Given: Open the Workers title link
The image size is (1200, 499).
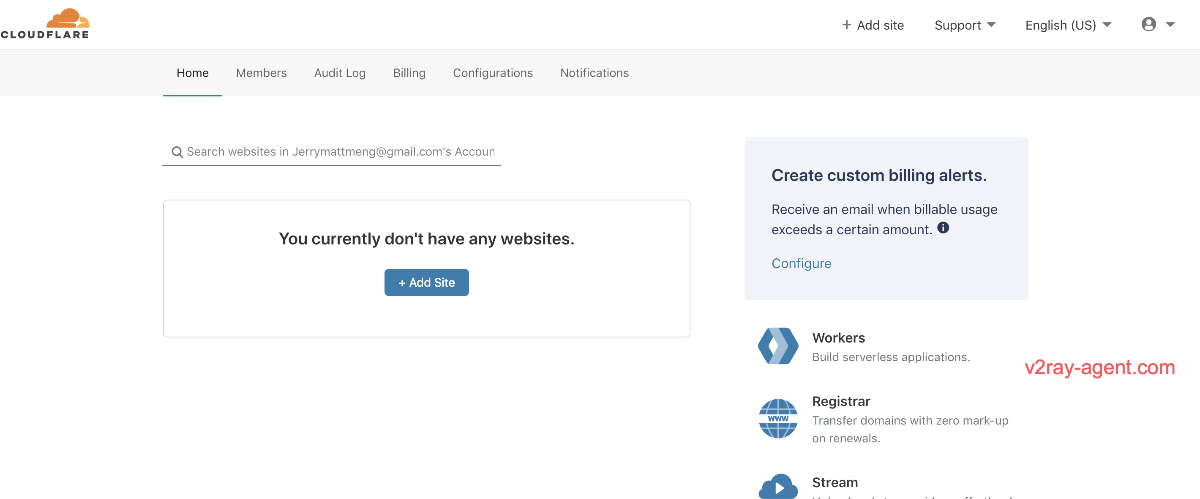Looking at the screenshot, I should (838, 338).
